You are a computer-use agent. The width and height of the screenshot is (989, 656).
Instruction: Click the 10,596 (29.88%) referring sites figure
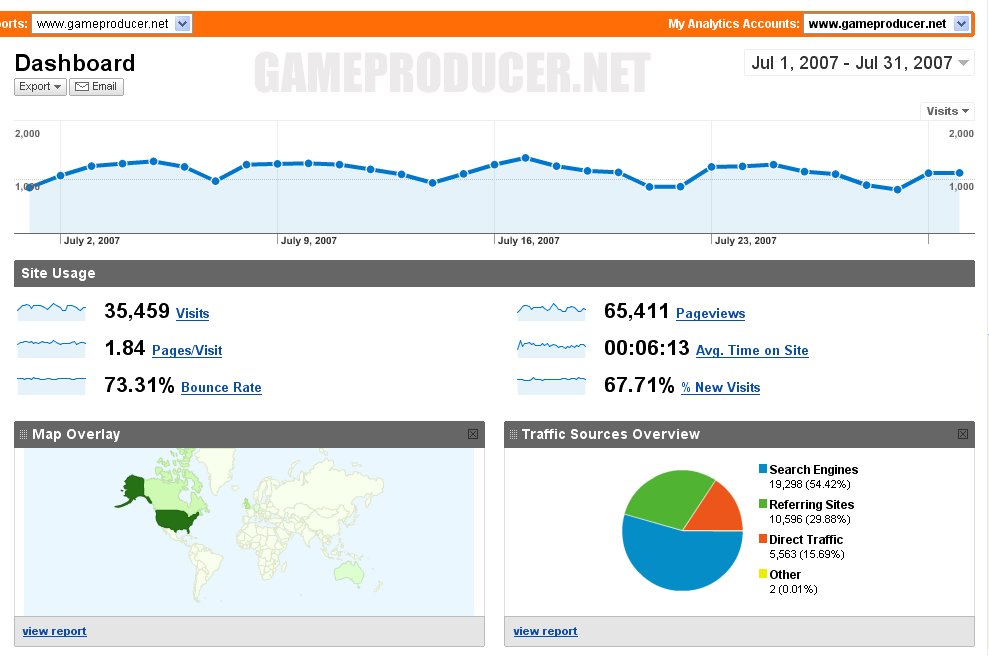click(x=809, y=519)
